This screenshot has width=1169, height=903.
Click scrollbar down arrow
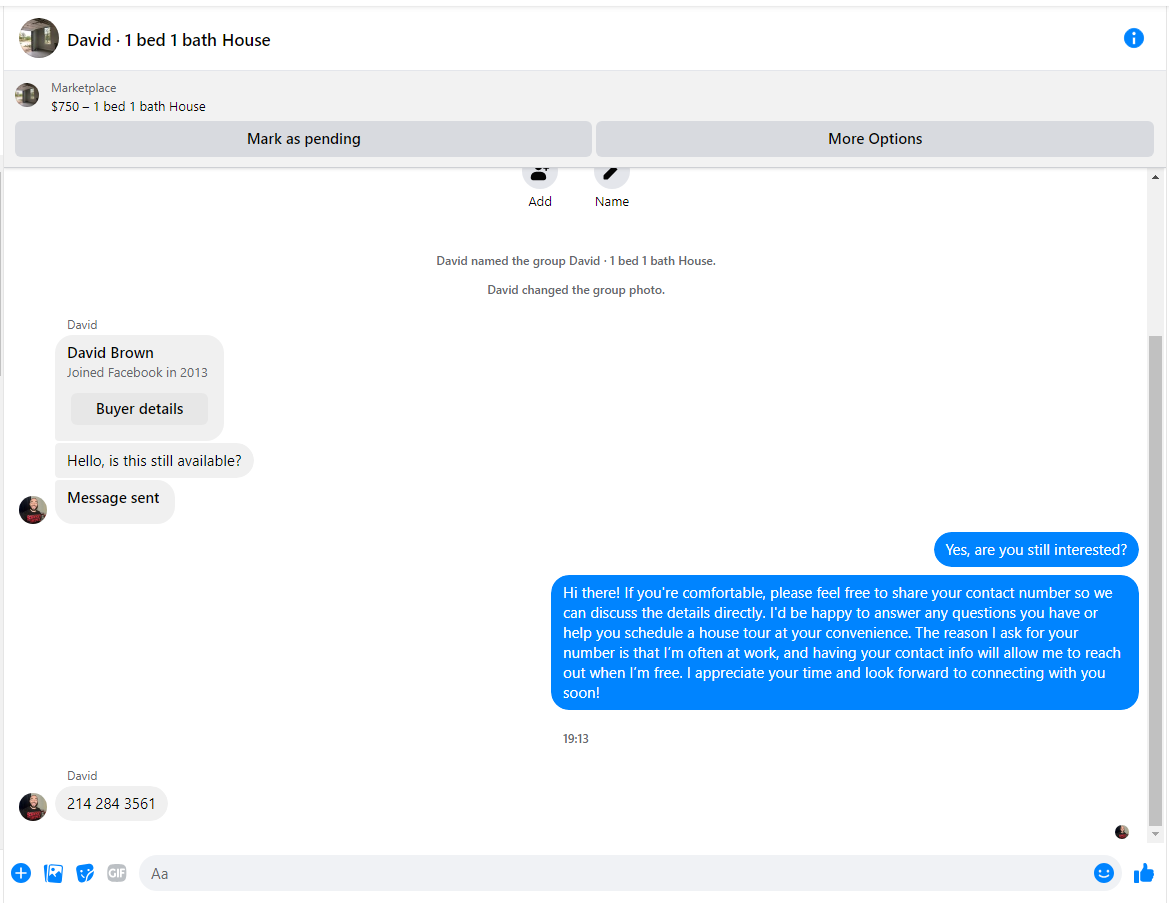(x=1156, y=833)
